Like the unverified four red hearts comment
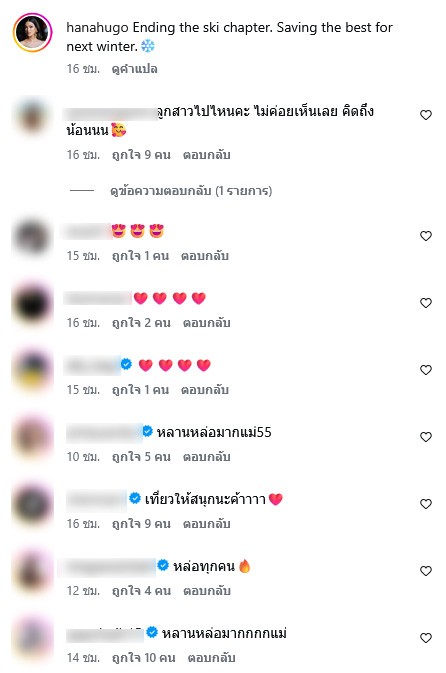446x673 pixels. tap(425, 303)
